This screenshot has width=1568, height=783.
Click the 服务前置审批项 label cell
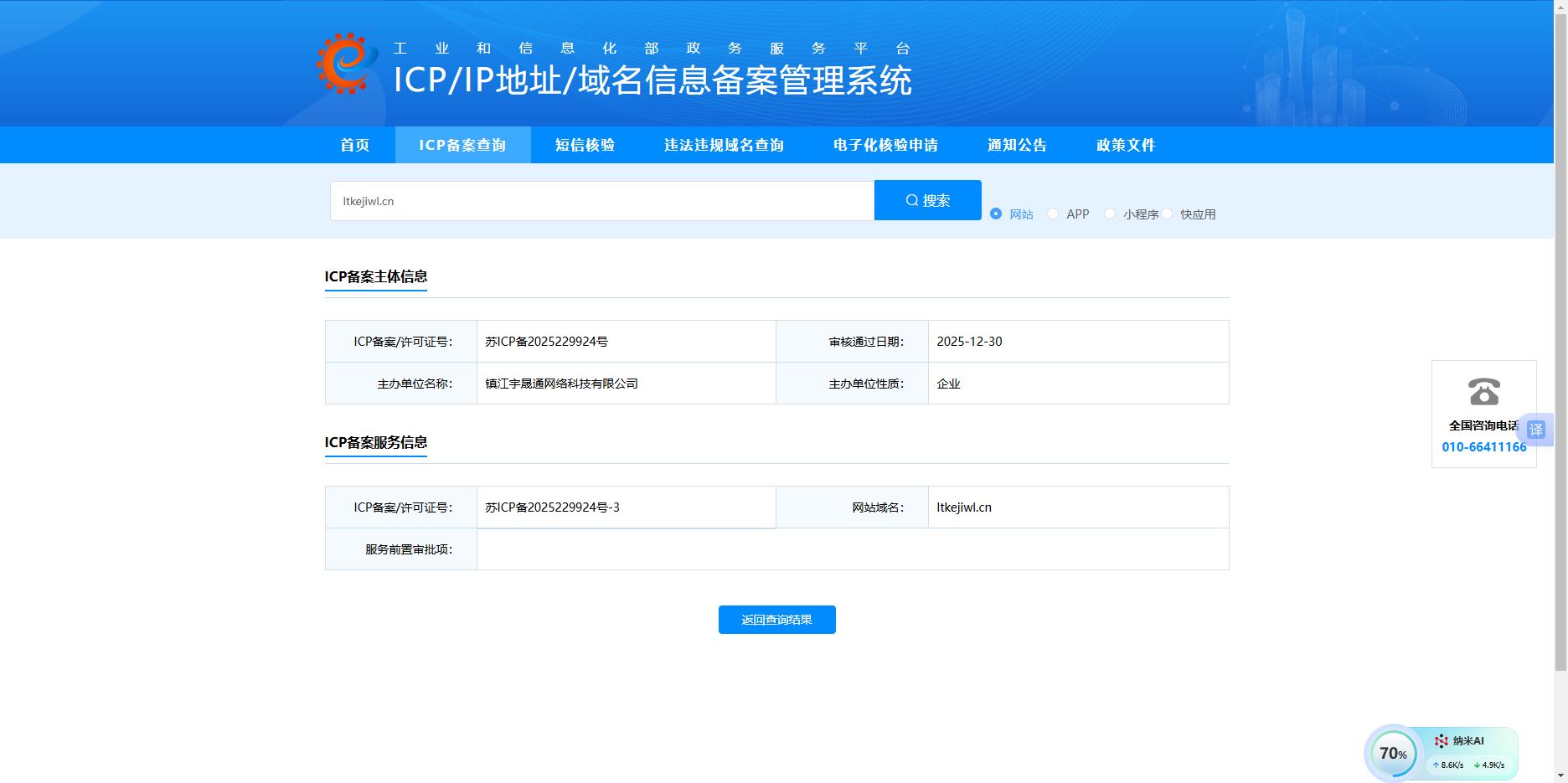401,549
